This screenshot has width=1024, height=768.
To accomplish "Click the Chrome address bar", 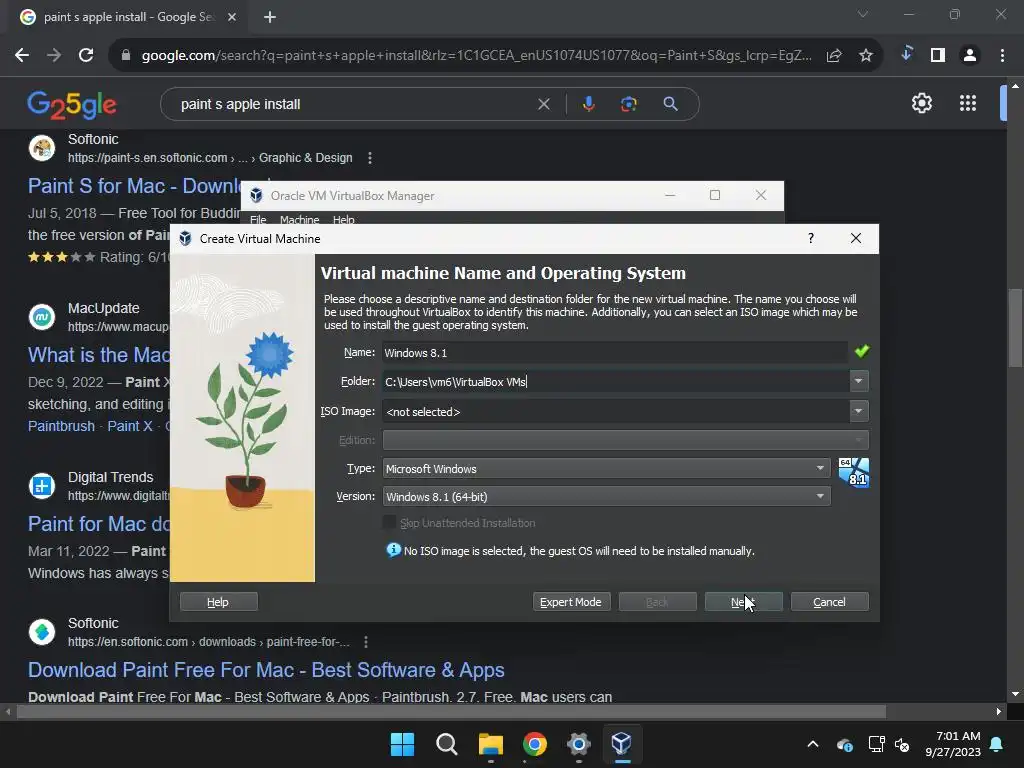I will coord(477,56).
